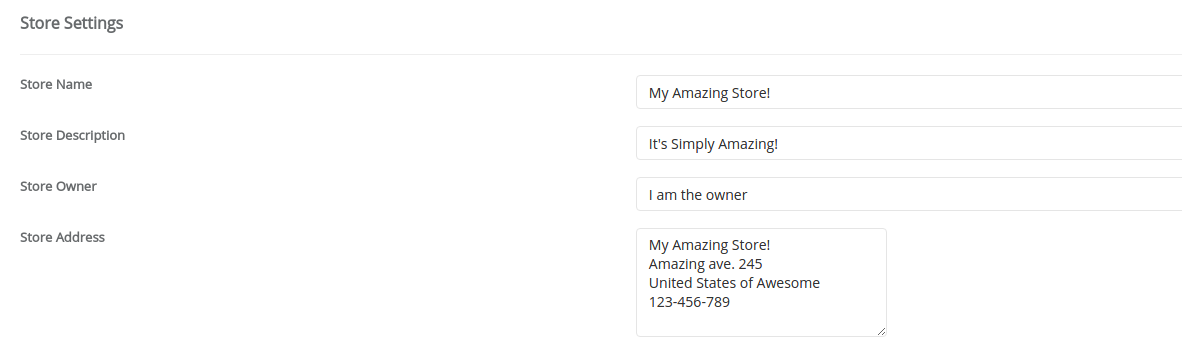Click the Store Name label
Viewport: 1182px width, 360px height.
[x=56, y=84]
